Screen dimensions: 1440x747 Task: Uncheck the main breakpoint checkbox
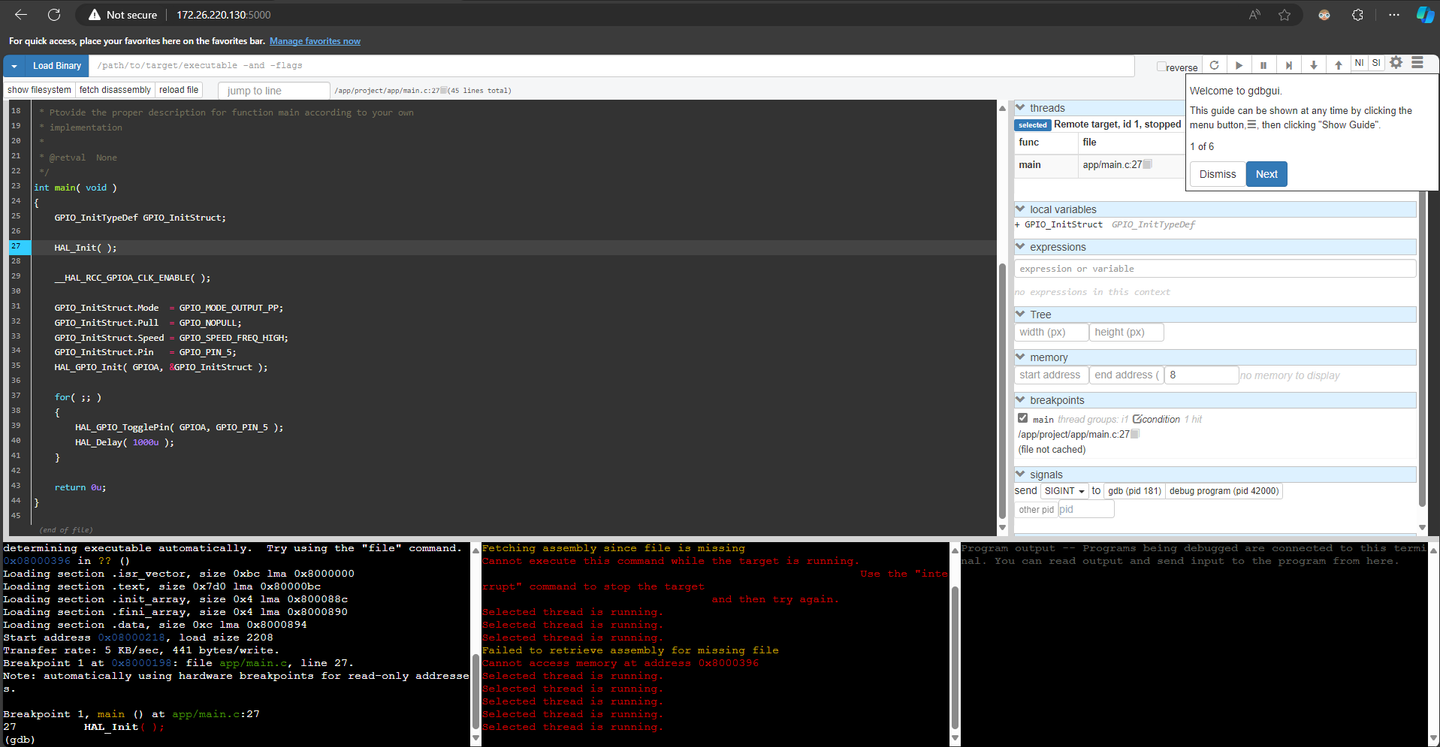(1022, 419)
